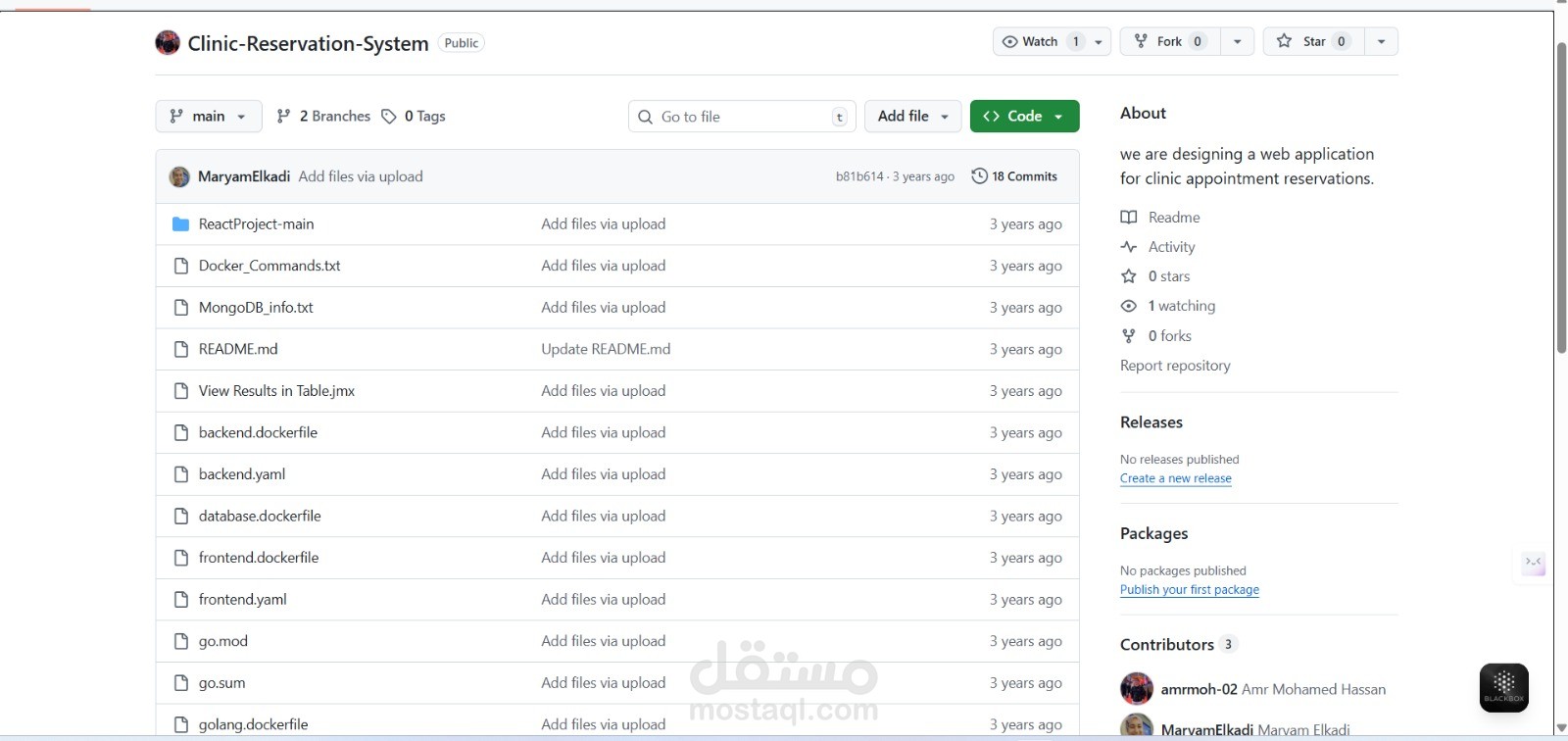Click the MaryamElkadi author name in commit row
The height and width of the screenshot is (741, 1568).
[244, 176]
